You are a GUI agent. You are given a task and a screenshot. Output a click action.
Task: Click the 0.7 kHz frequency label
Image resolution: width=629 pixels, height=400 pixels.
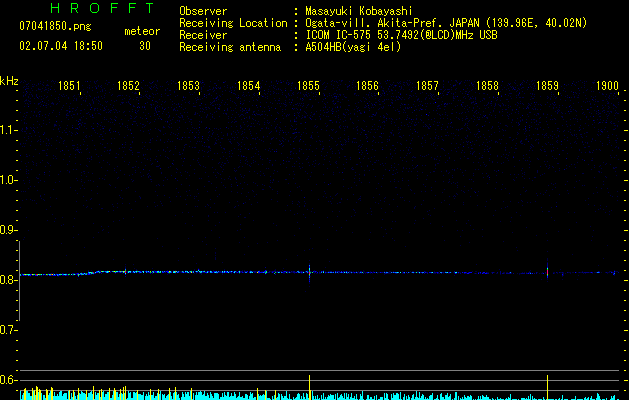point(7,330)
